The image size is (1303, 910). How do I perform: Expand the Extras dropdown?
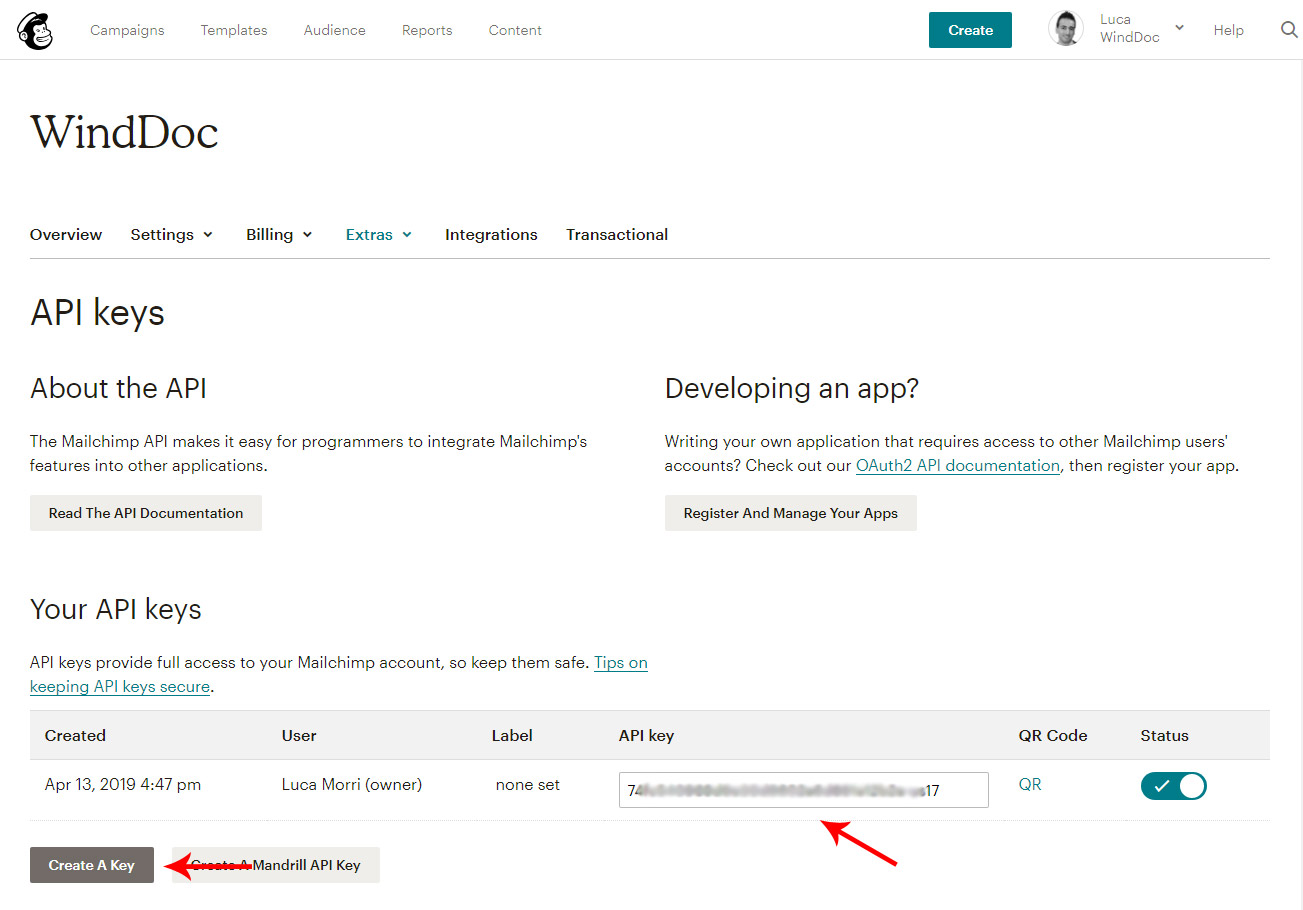coord(379,235)
